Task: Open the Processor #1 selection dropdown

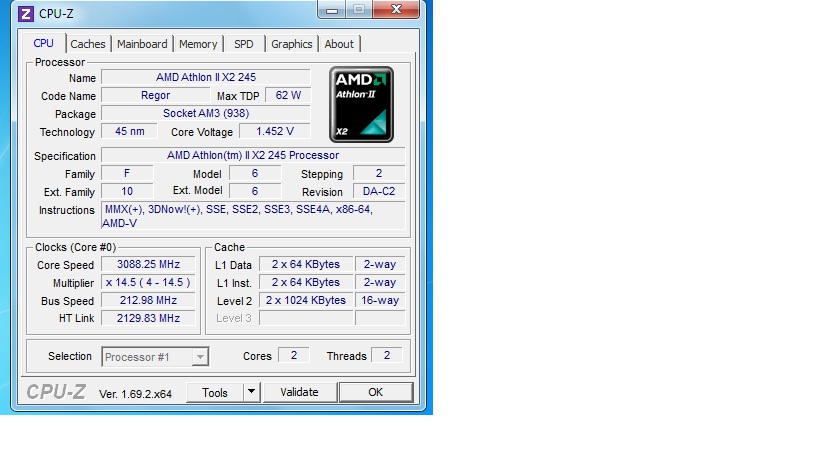Action: [155, 357]
